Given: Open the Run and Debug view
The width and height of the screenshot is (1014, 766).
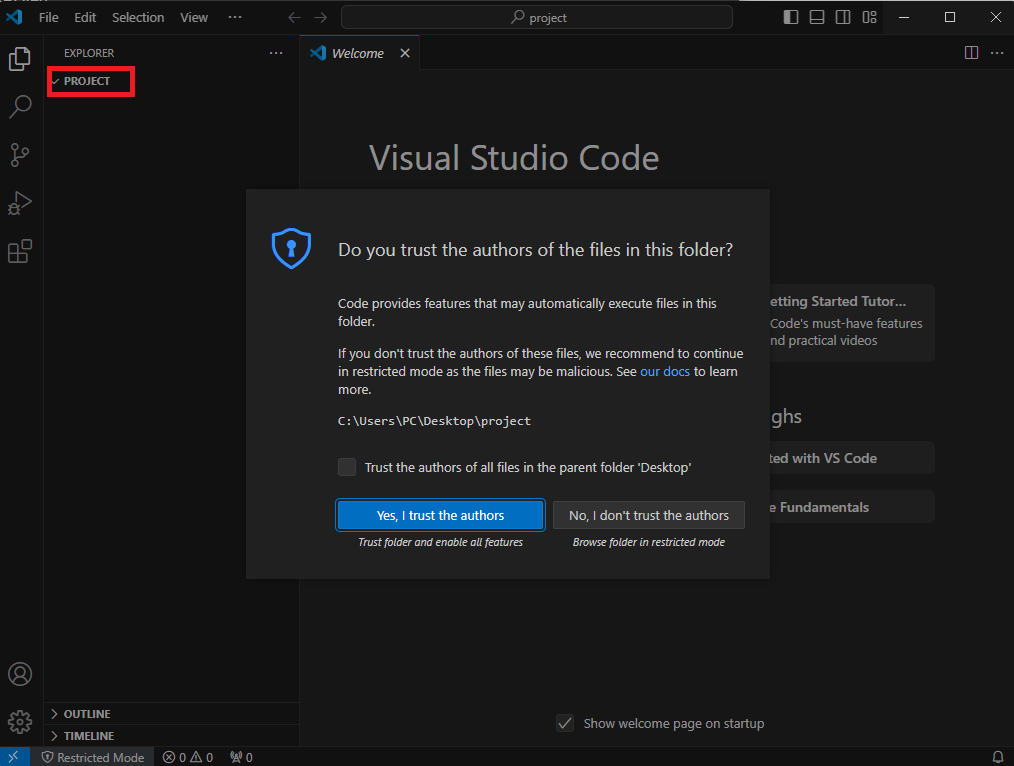Looking at the screenshot, I should click(x=20, y=204).
